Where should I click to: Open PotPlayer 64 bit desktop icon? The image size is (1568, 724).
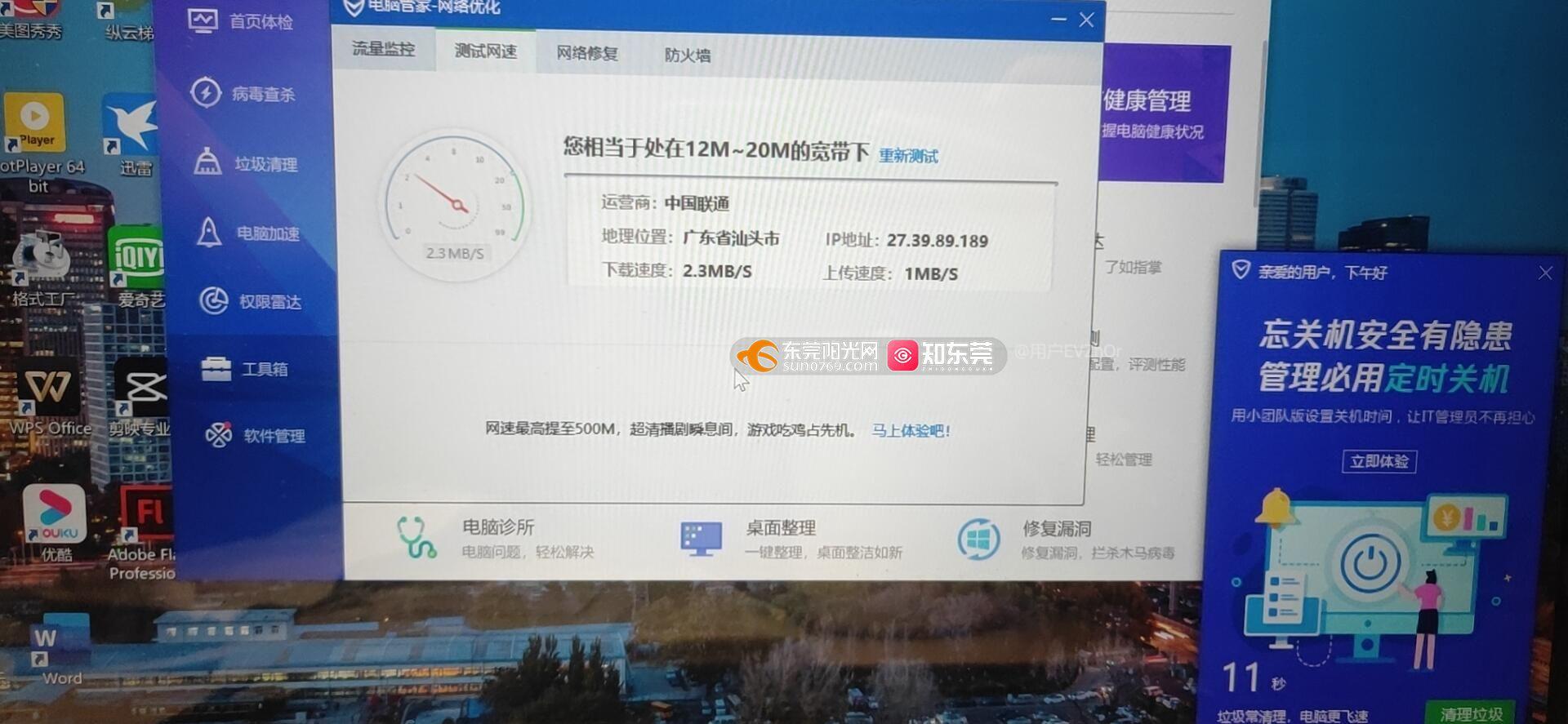(37, 143)
